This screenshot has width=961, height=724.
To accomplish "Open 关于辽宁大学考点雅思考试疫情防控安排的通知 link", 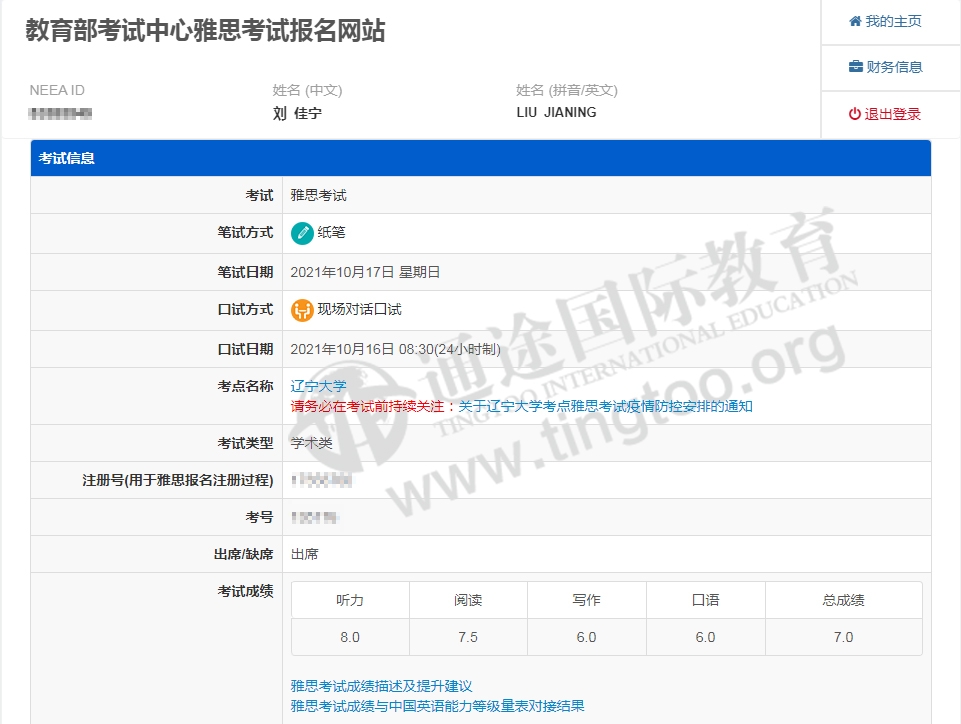I will (x=606, y=406).
